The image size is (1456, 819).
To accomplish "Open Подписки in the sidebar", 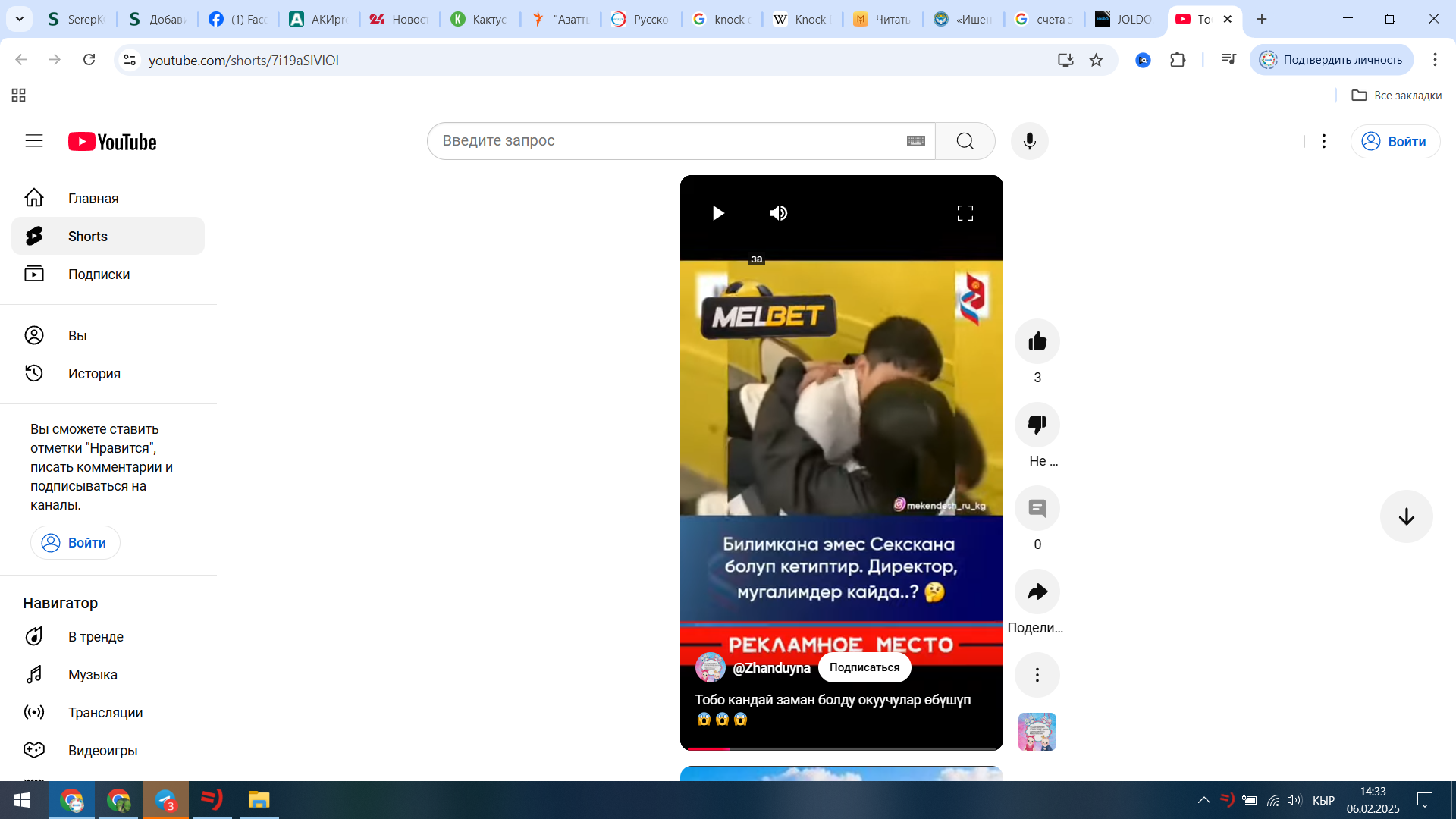I will pyautogui.click(x=99, y=274).
